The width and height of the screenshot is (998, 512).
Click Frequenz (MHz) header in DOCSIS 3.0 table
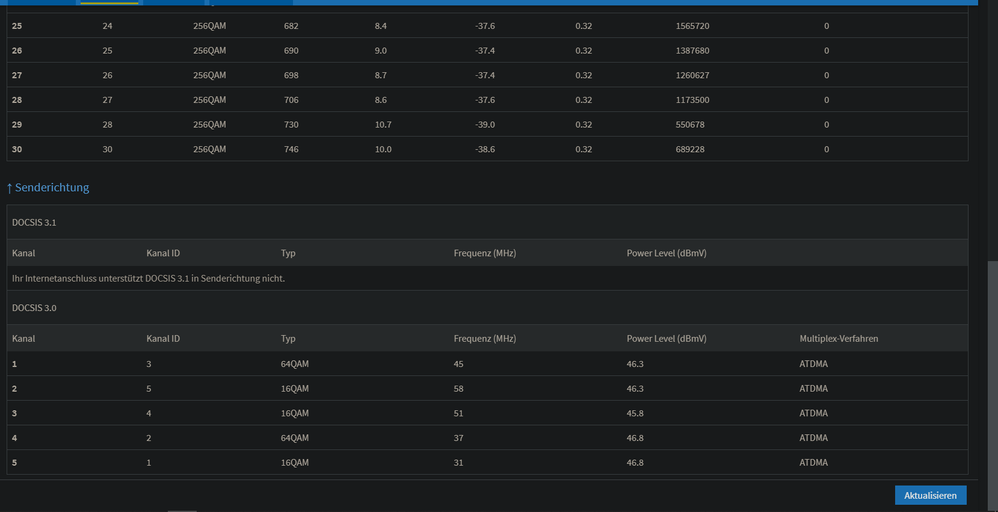pos(485,339)
